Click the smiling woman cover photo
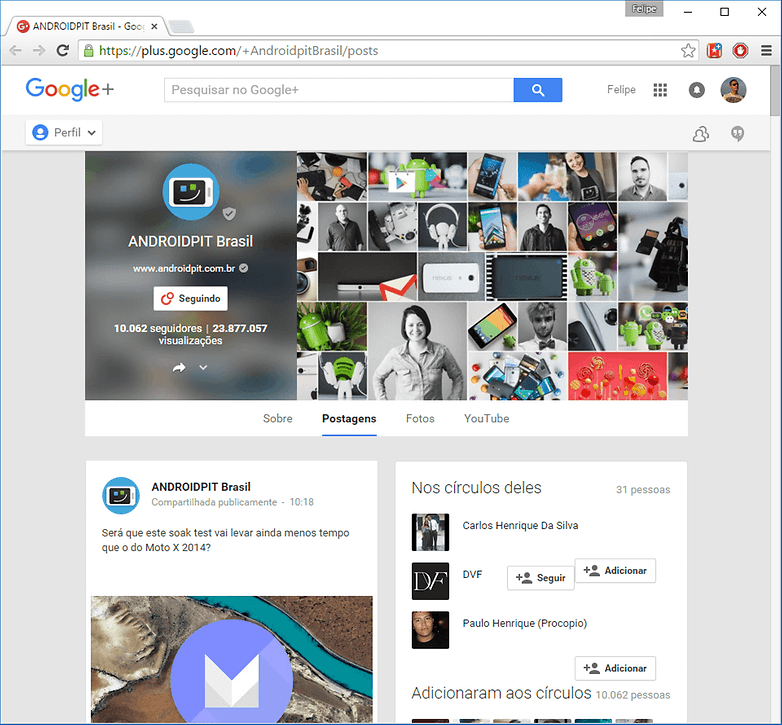This screenshot has height=725, width=782. [417, 351]
